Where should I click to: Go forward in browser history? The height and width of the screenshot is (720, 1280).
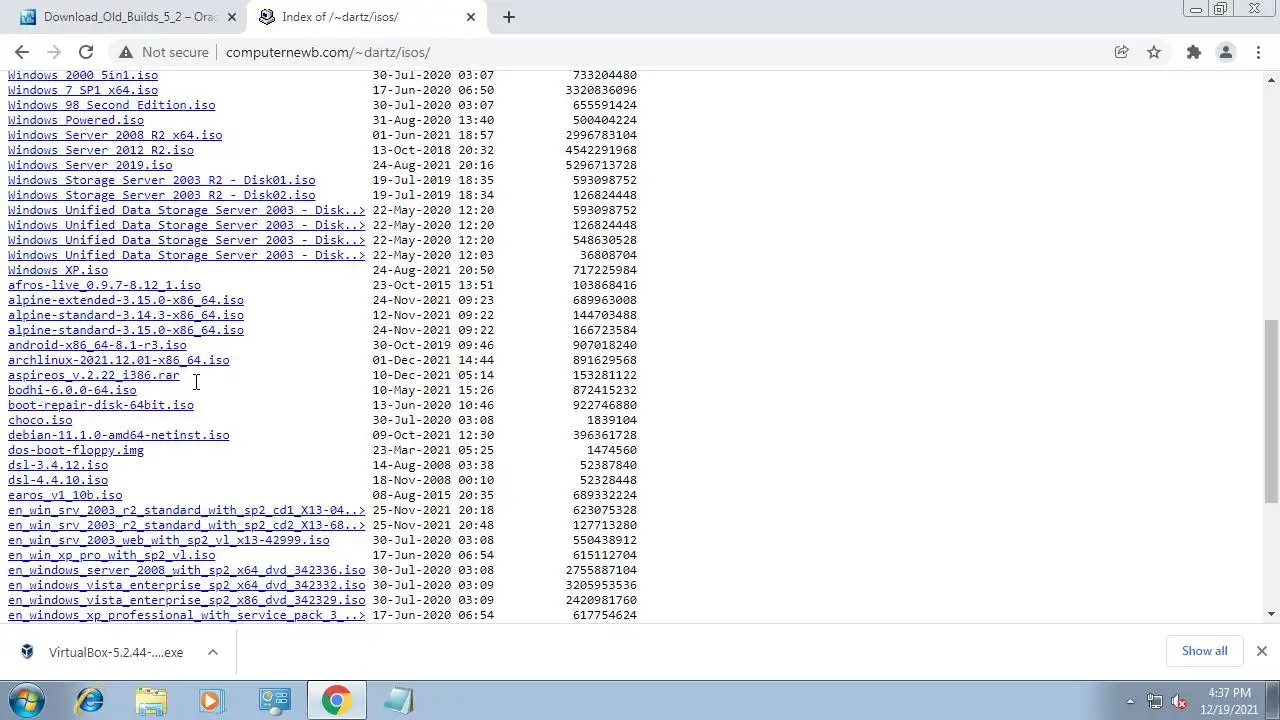tap(54, 52)
